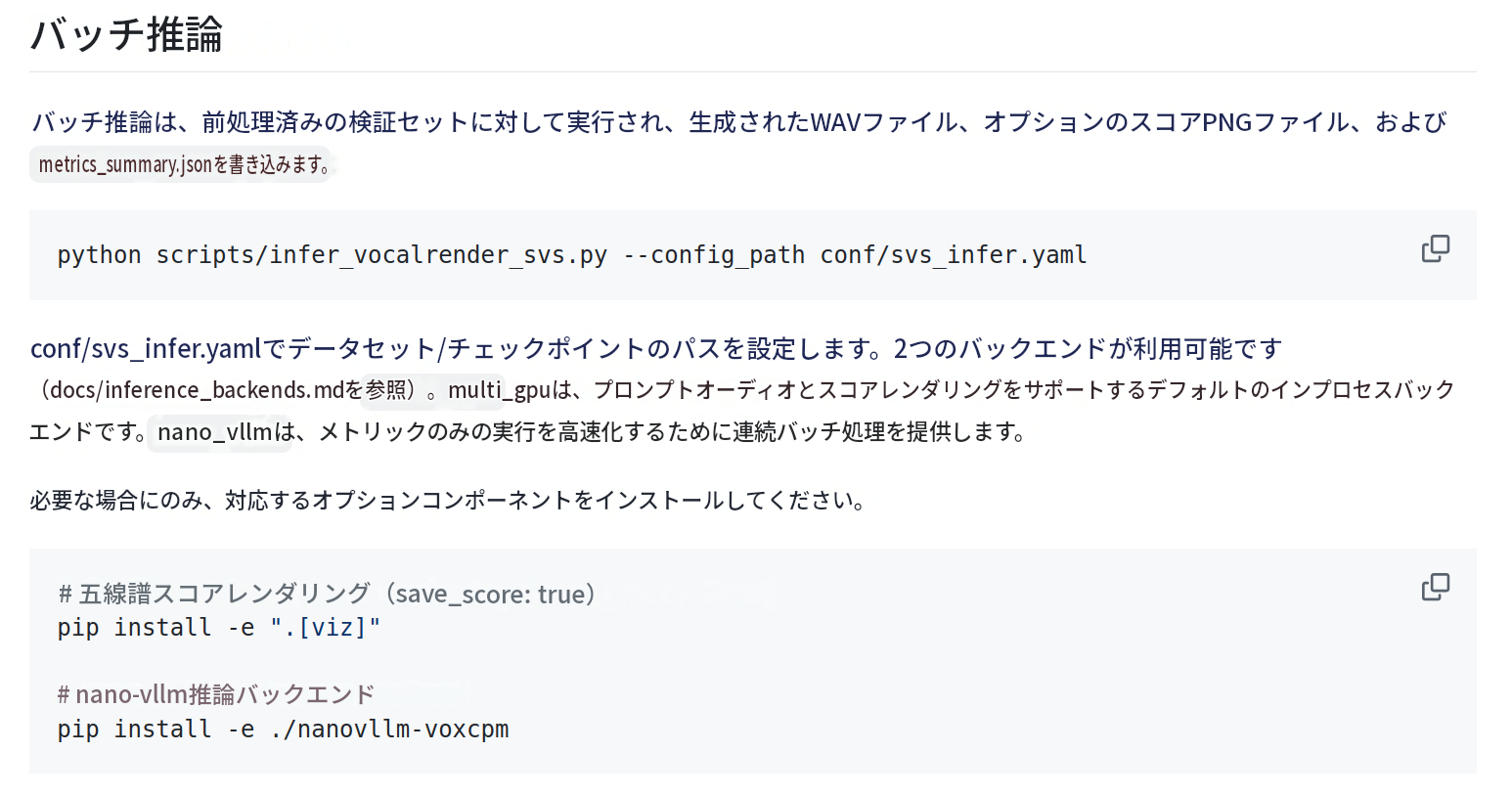The height and width of the screenshot is (796, 1512).
Task: Click the pip install -e ".[viz]" line
Action: 218,628
